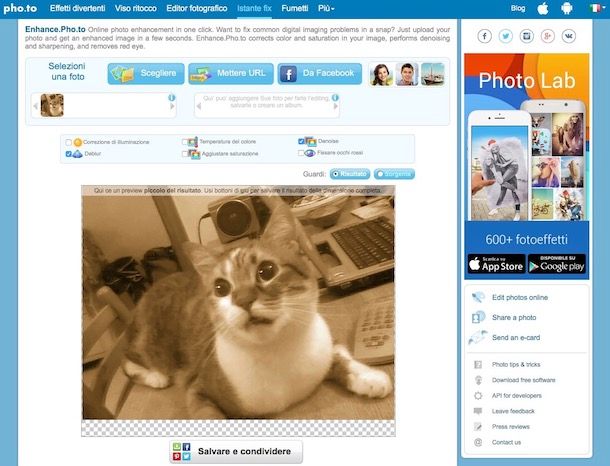
Task: Click the color temperature icon
Action: click(193, 142)
